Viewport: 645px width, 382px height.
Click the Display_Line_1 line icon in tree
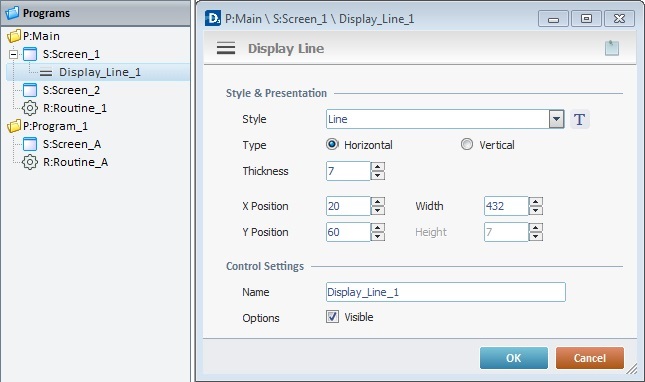point(46,73)
